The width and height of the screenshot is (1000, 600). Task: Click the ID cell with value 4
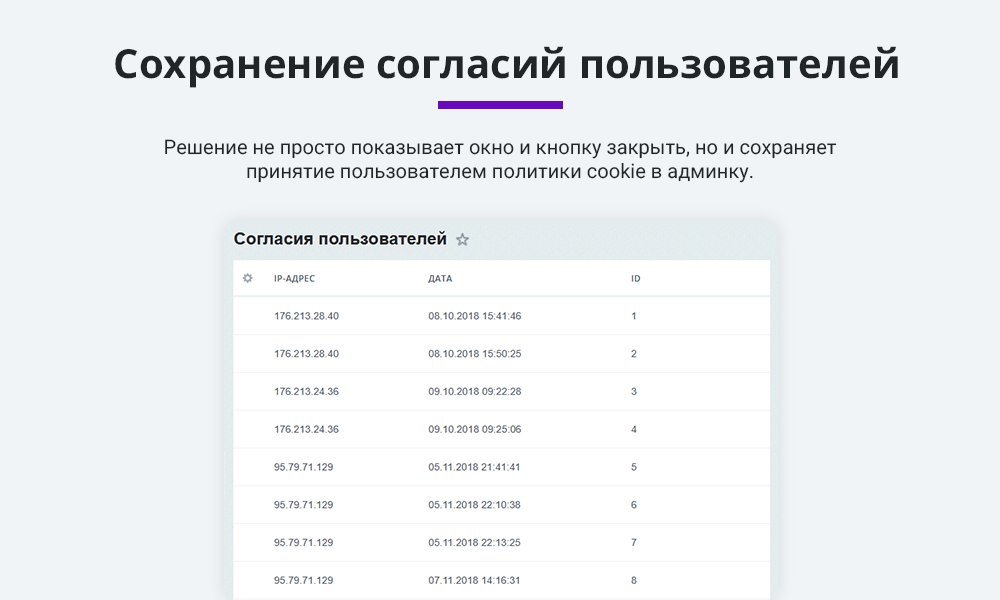pyautogui.click(x=634, y=429)
